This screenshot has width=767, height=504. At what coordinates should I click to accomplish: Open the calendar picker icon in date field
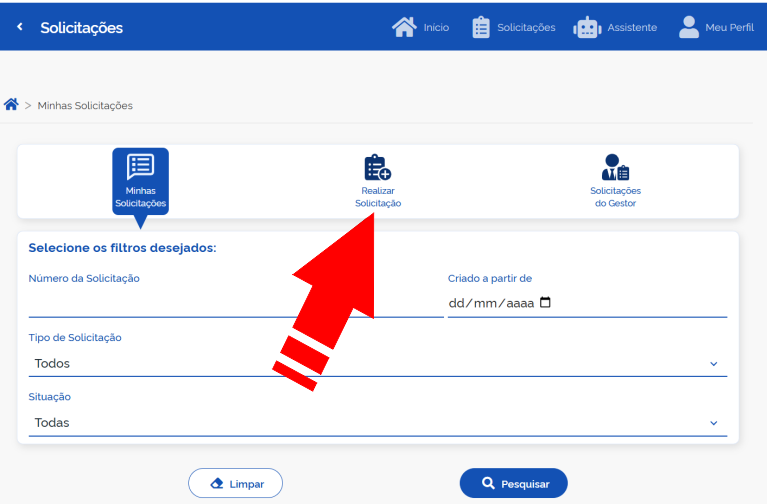(x=545, y=303)
